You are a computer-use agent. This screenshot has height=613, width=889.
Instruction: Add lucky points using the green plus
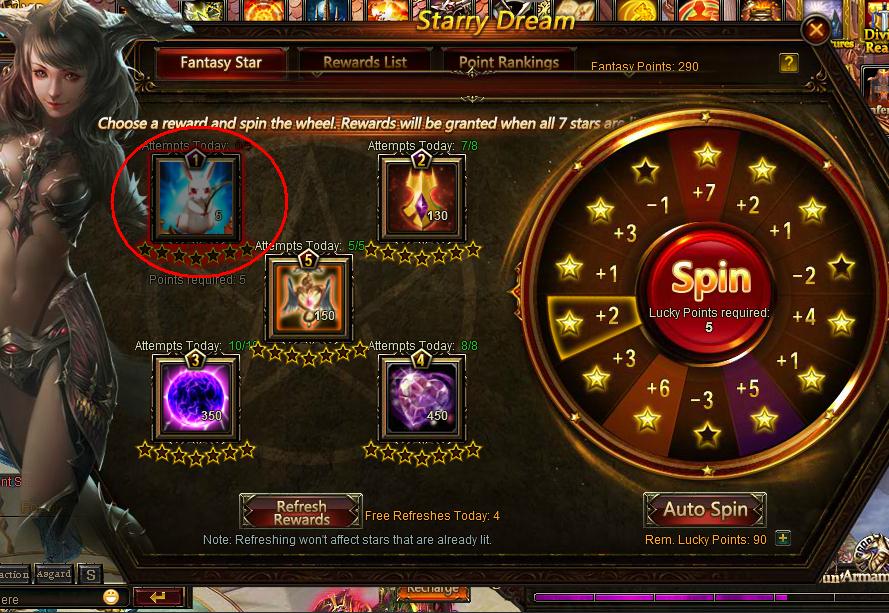[783, 538]
